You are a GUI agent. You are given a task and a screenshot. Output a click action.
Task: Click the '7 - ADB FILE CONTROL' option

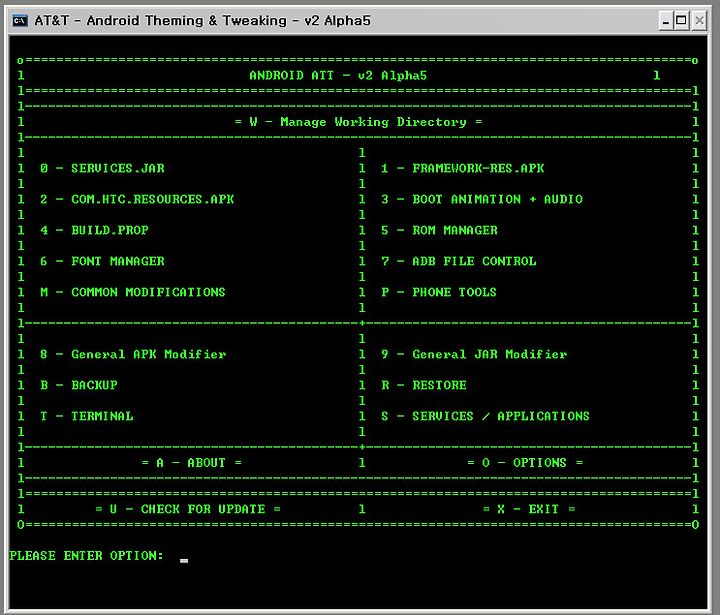459,261
